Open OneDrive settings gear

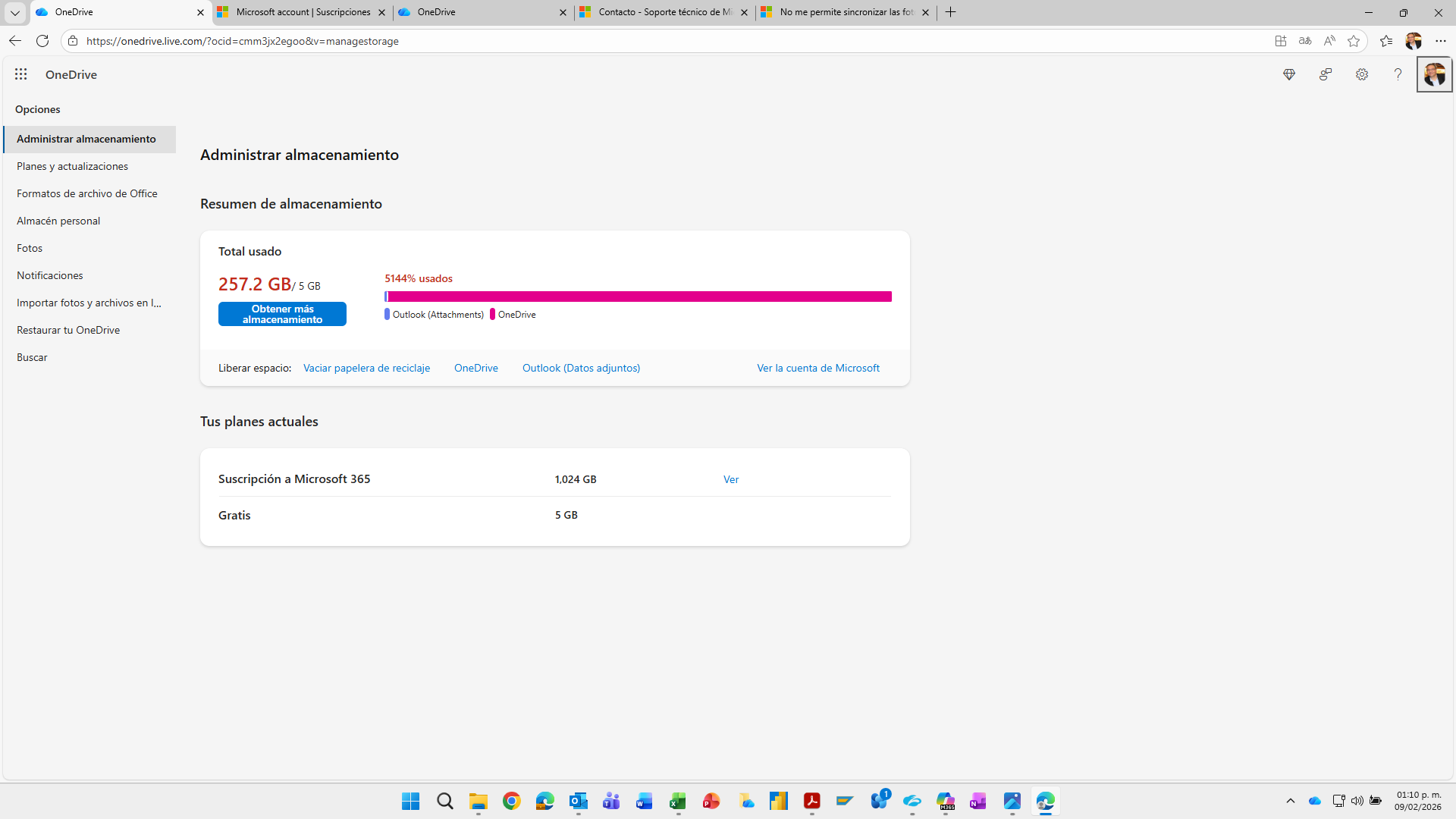pyautogui.click(x=1362, y=74)
